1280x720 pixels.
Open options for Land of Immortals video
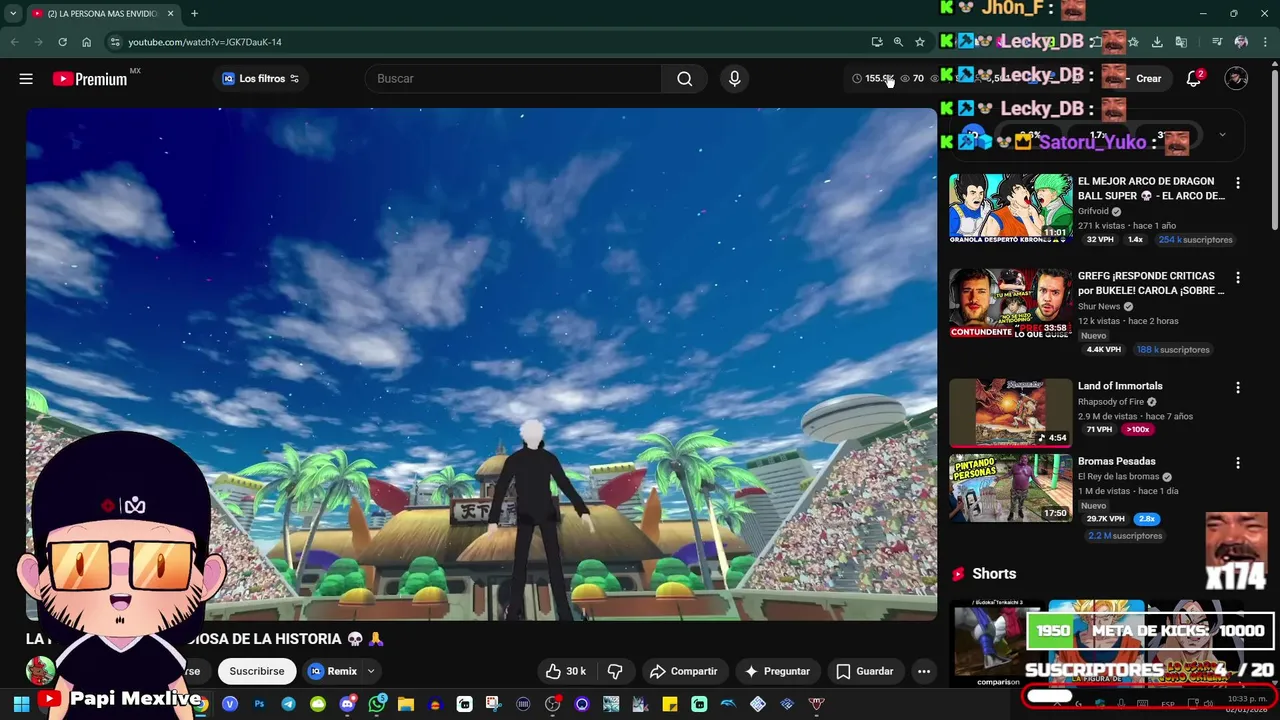point(1238,388)
